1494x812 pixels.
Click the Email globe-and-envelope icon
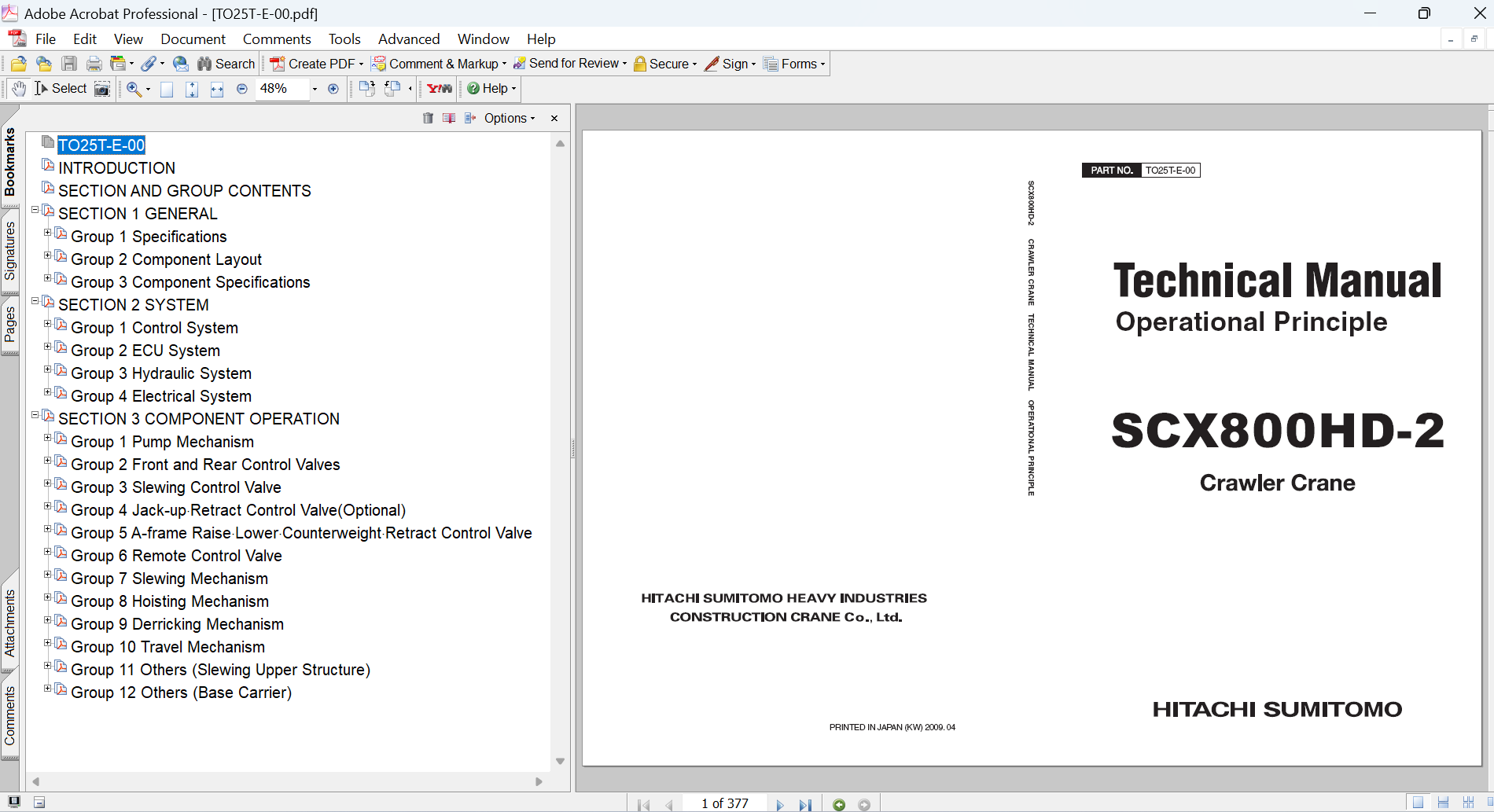click(x=181, y=64)
